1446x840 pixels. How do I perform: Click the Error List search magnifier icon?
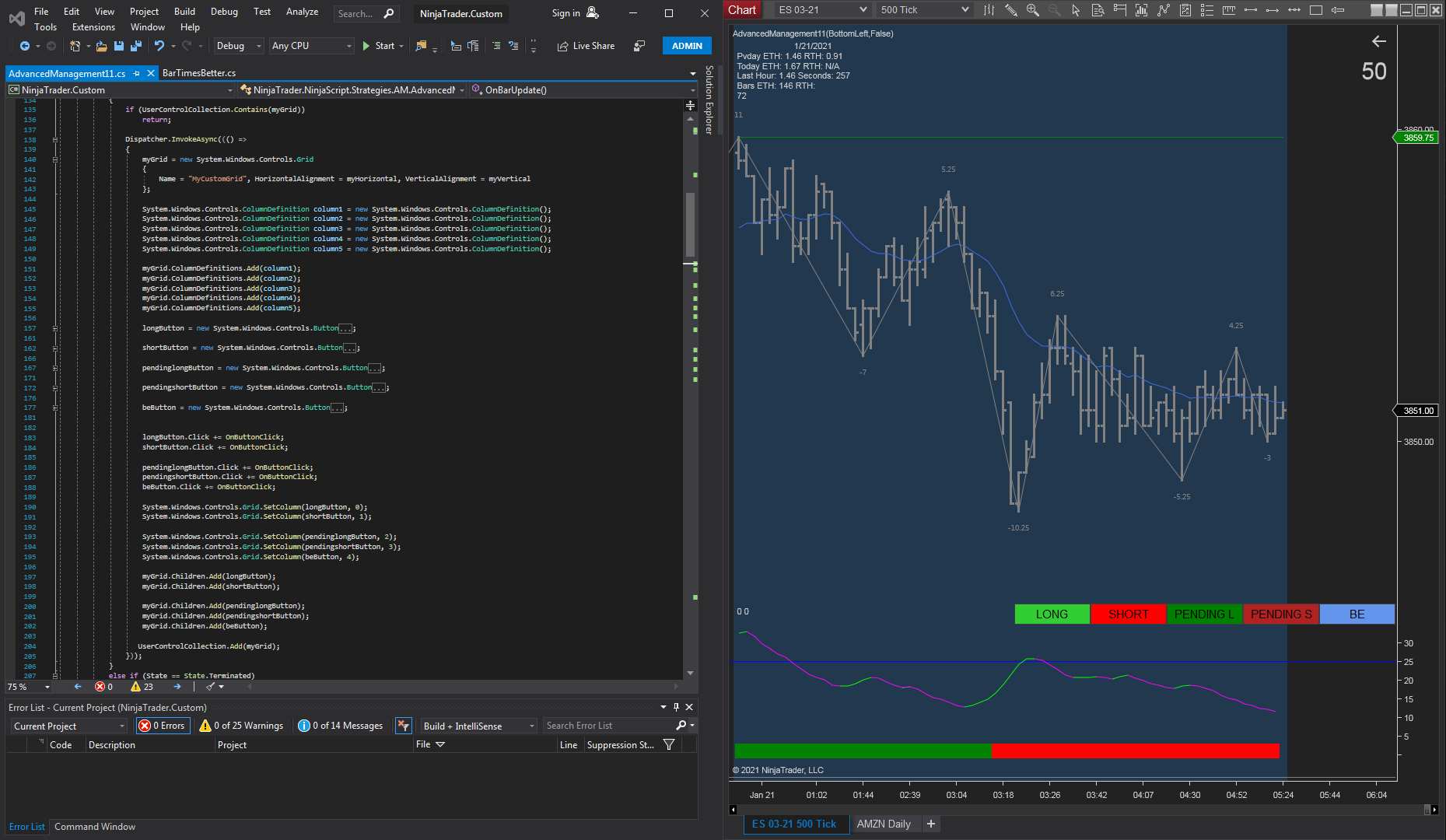681,726
